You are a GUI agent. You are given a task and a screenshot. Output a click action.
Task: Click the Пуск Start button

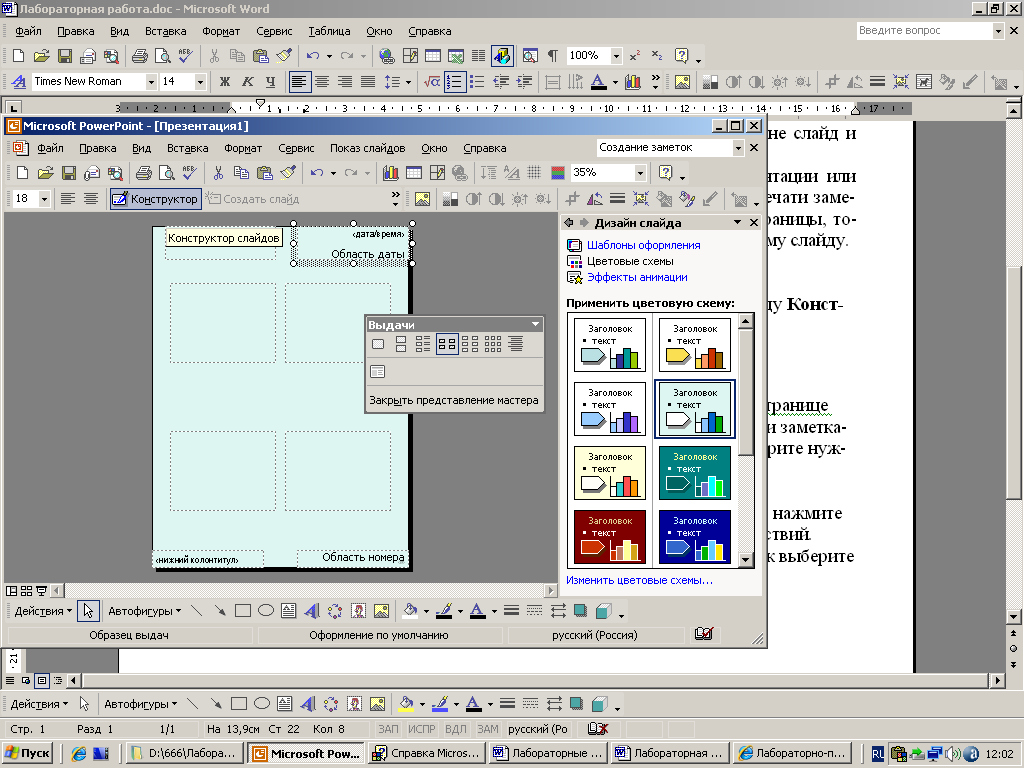point(27,753)
